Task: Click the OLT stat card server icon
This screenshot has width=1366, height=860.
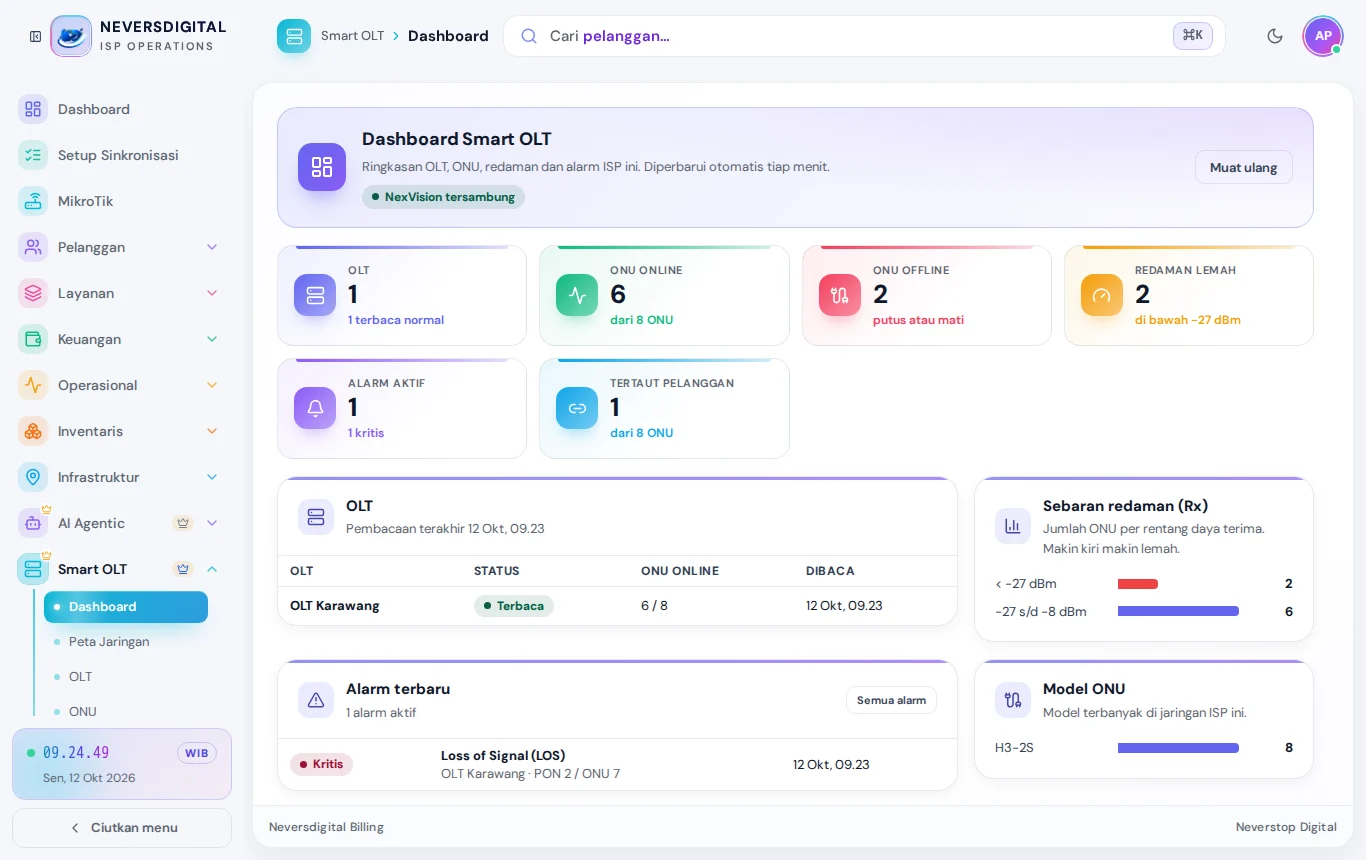Action: [x=315, y=295]
